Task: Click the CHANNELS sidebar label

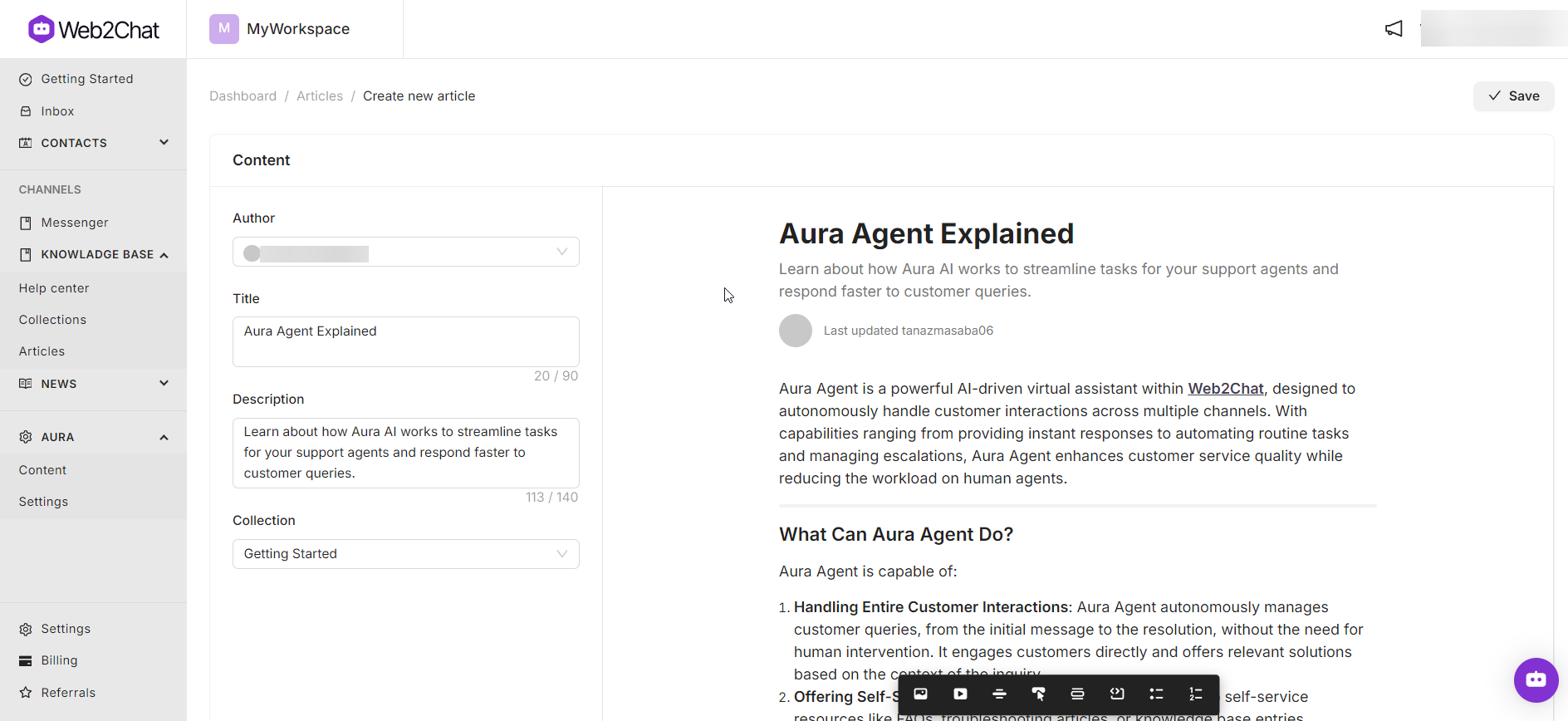Action: coord(50,189)
